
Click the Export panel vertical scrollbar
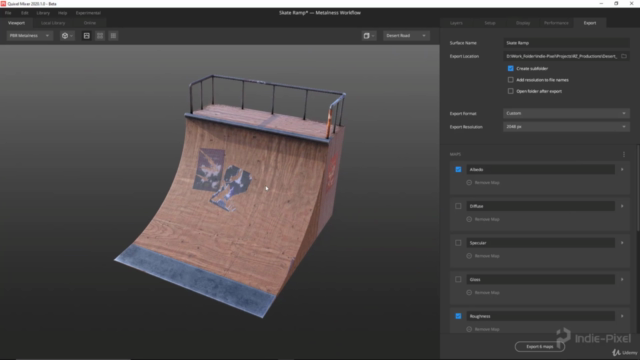tap(638, 188)
